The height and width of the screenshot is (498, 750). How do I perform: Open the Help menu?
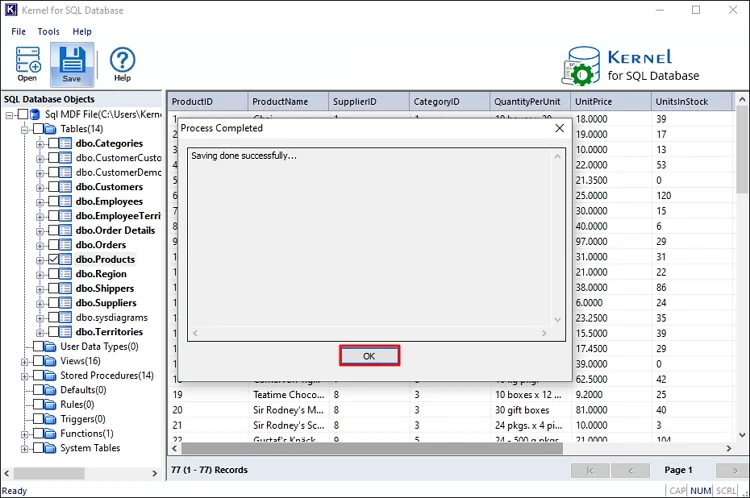point(82,32)
